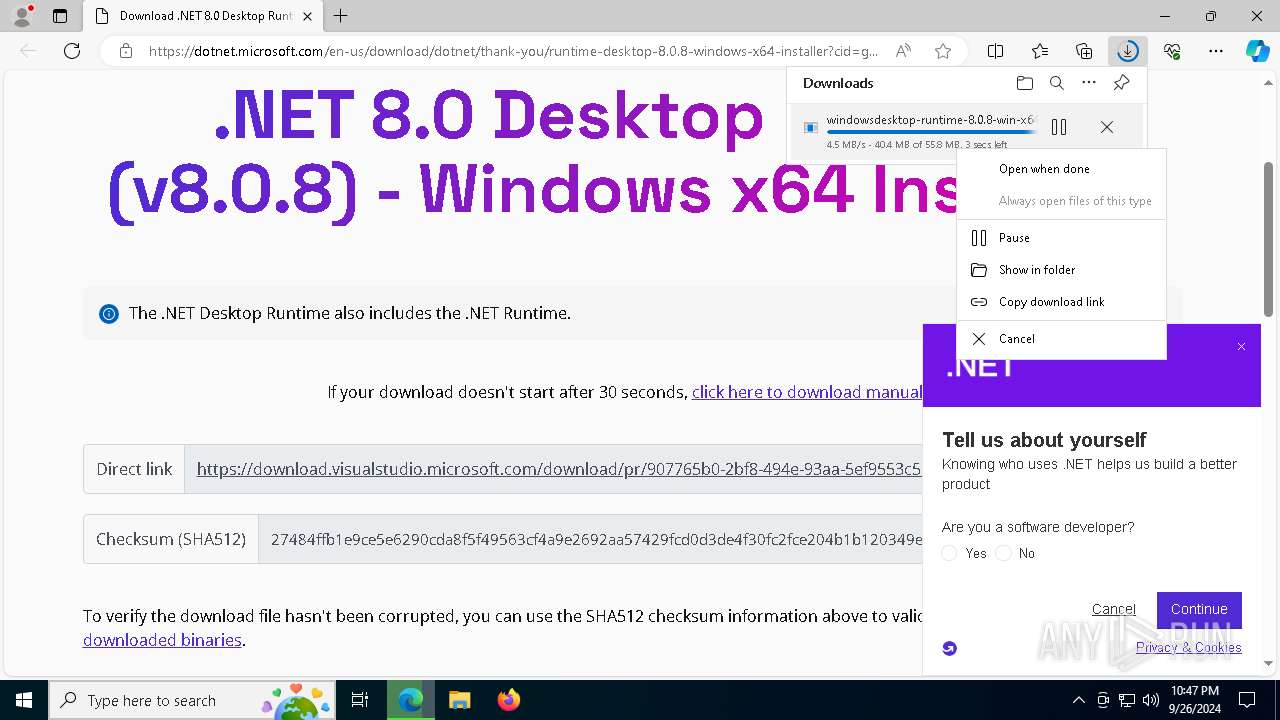This screenshot has height=720, width=1280.
Task: Click the SHA512 checksum value
Action: click(x=596, y=539)
